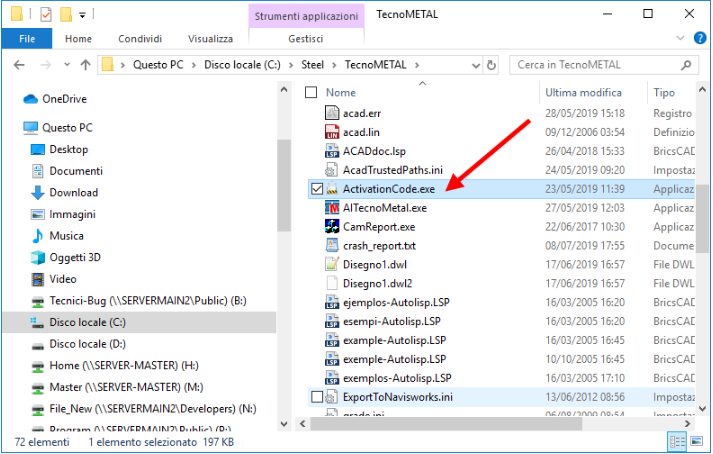Image resolution: width=713 pixels, height=454 pixels.
Task: Click the navigation pane vertical scrollbar
Action: [284, 185]
